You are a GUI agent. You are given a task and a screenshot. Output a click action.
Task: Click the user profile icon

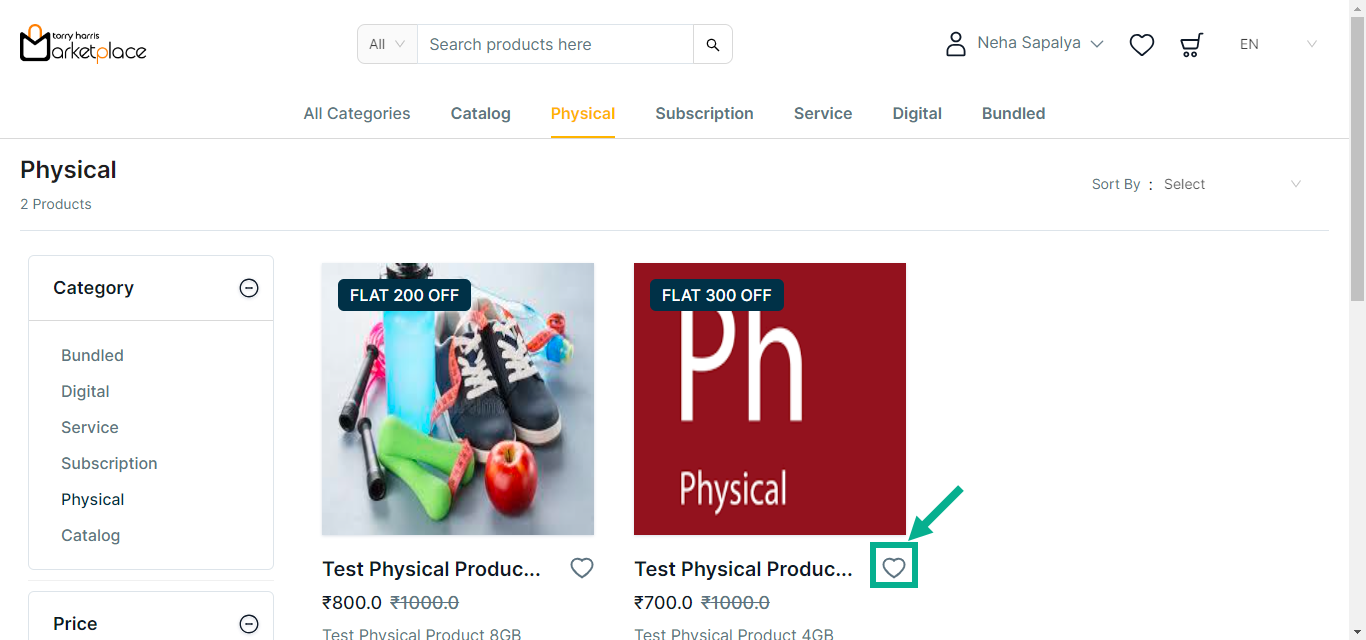pos(956,44)
